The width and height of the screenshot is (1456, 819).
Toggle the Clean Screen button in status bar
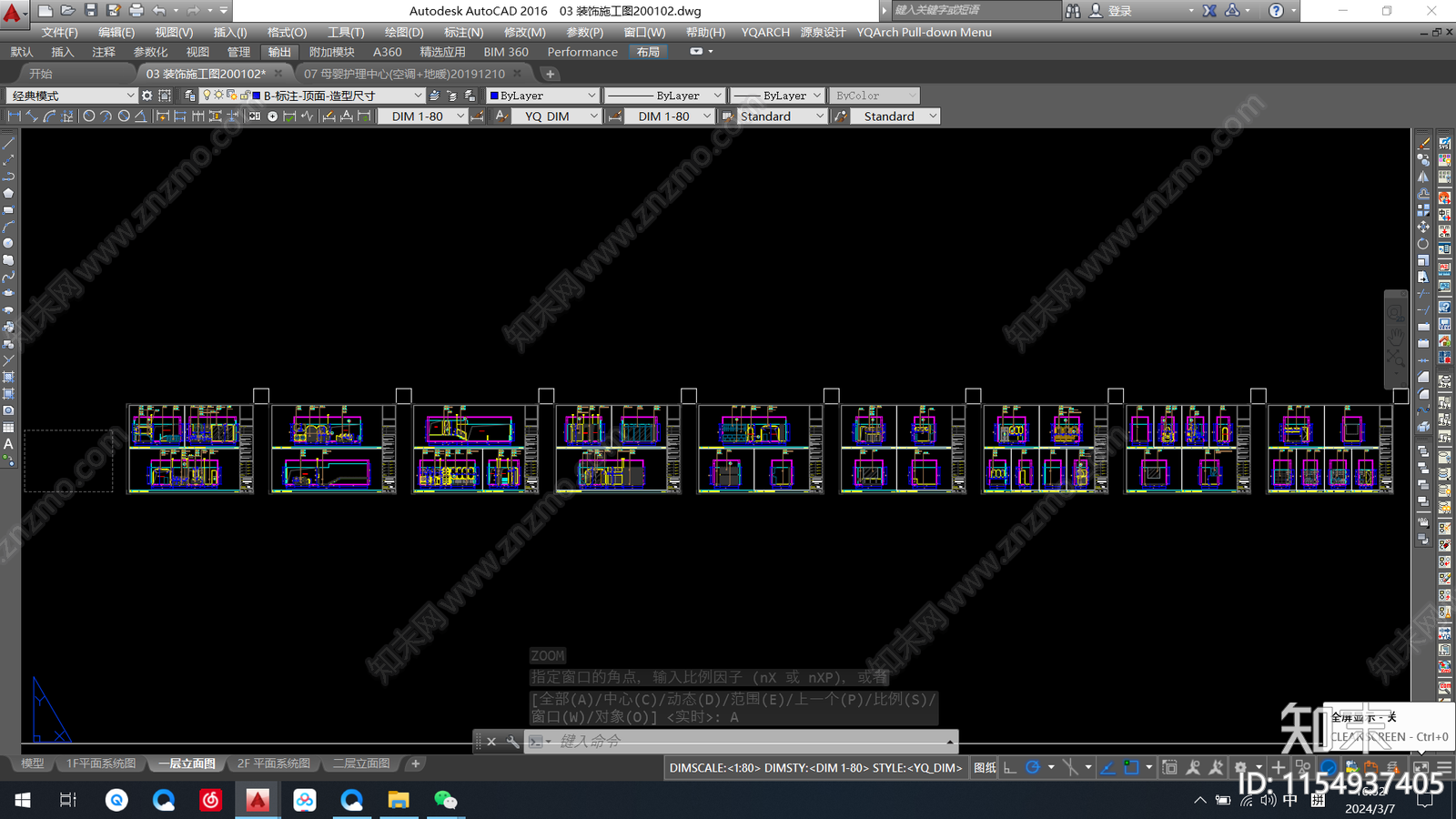tap(1421, 768)
